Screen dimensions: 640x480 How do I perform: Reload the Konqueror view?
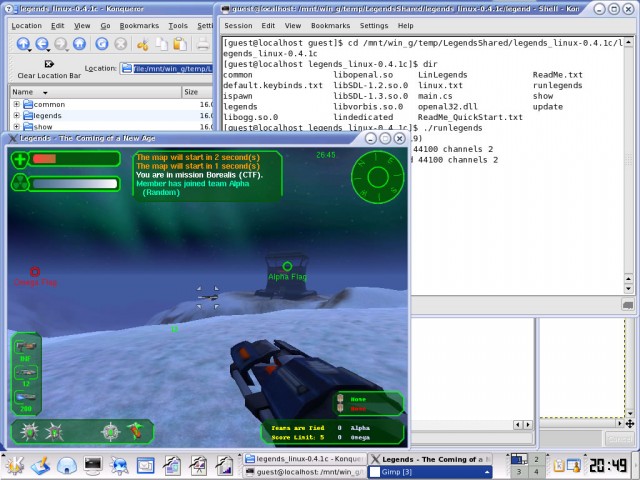[102, 44]
